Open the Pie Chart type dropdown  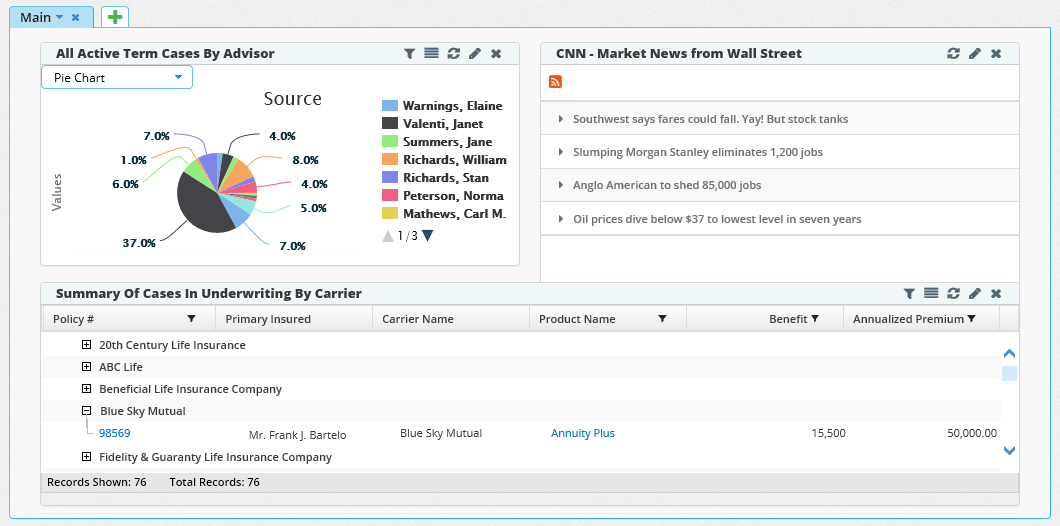[117, 77]
